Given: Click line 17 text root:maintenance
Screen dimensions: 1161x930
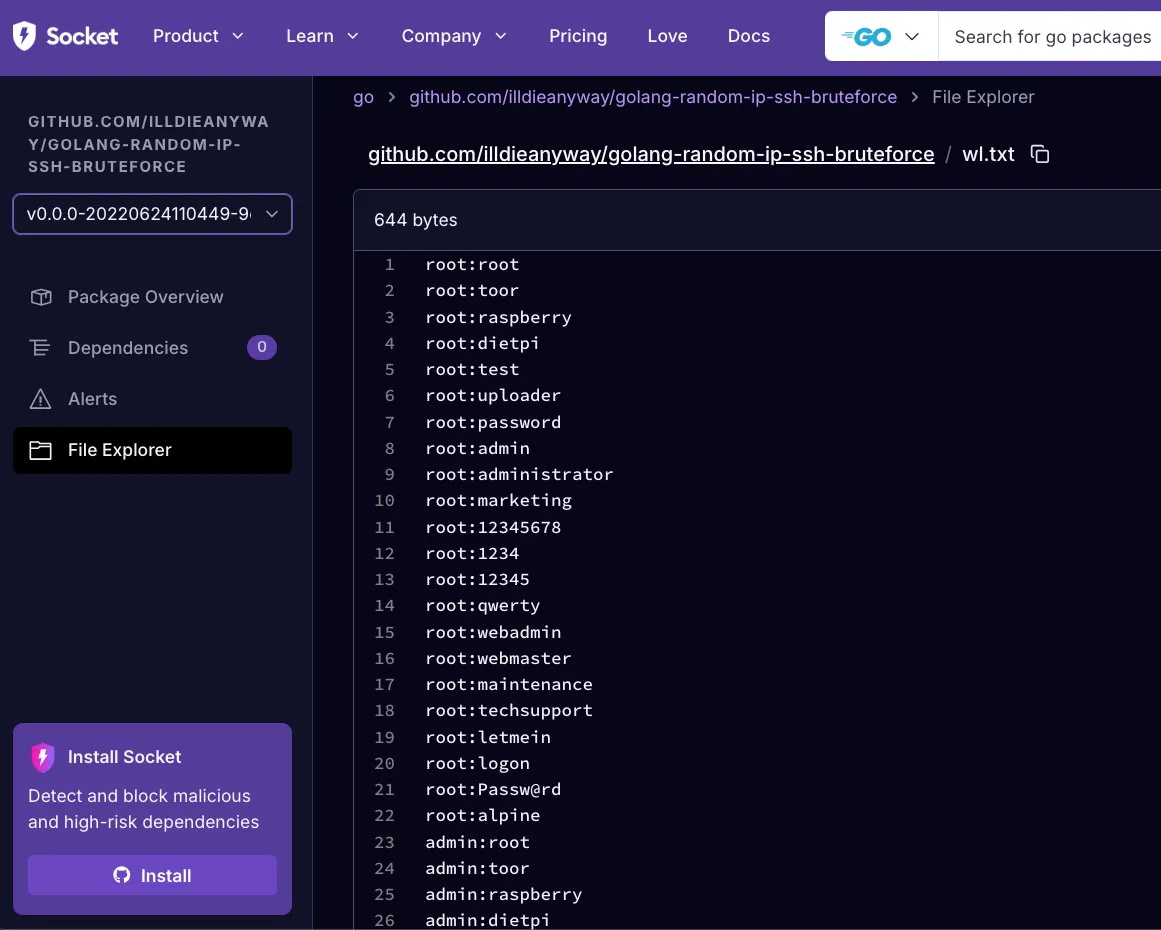Looking at the screenshot, I should pos(509,684).
